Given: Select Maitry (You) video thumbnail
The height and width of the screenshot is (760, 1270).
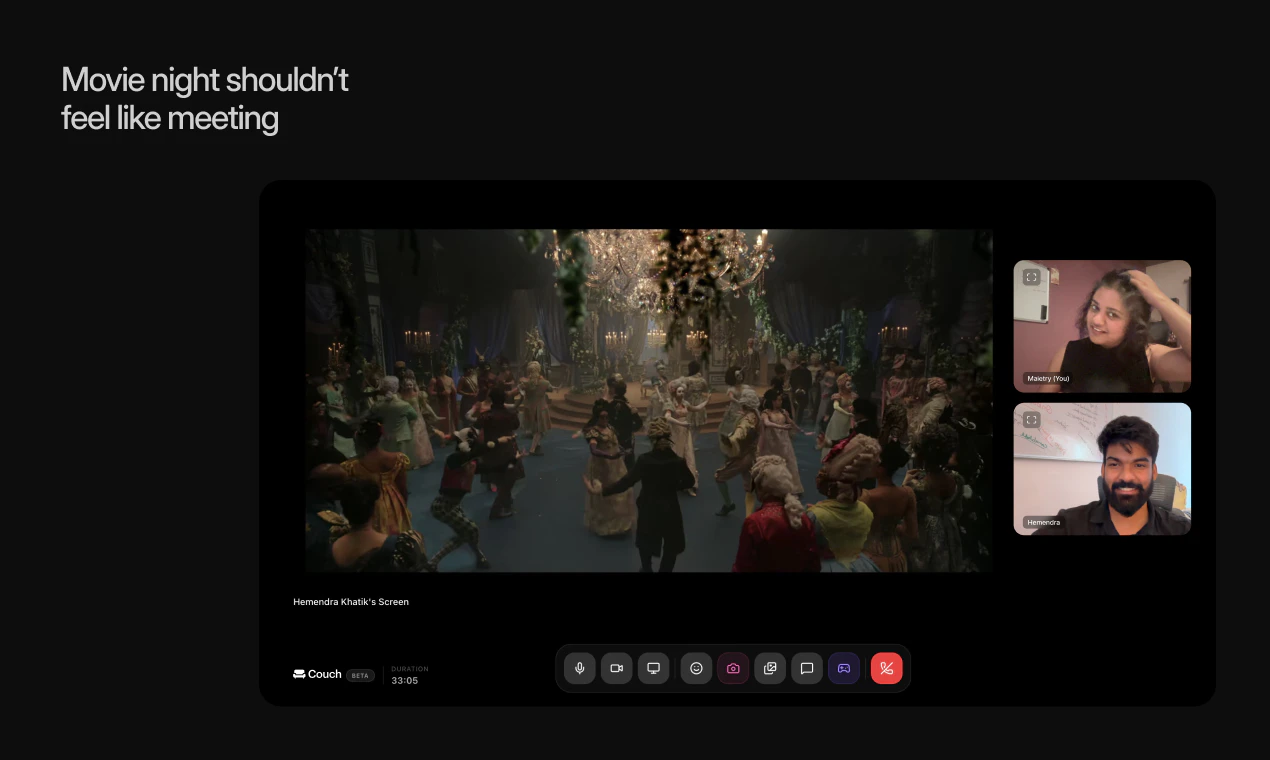Looking at the screenshot, I should click(1102, 326).
